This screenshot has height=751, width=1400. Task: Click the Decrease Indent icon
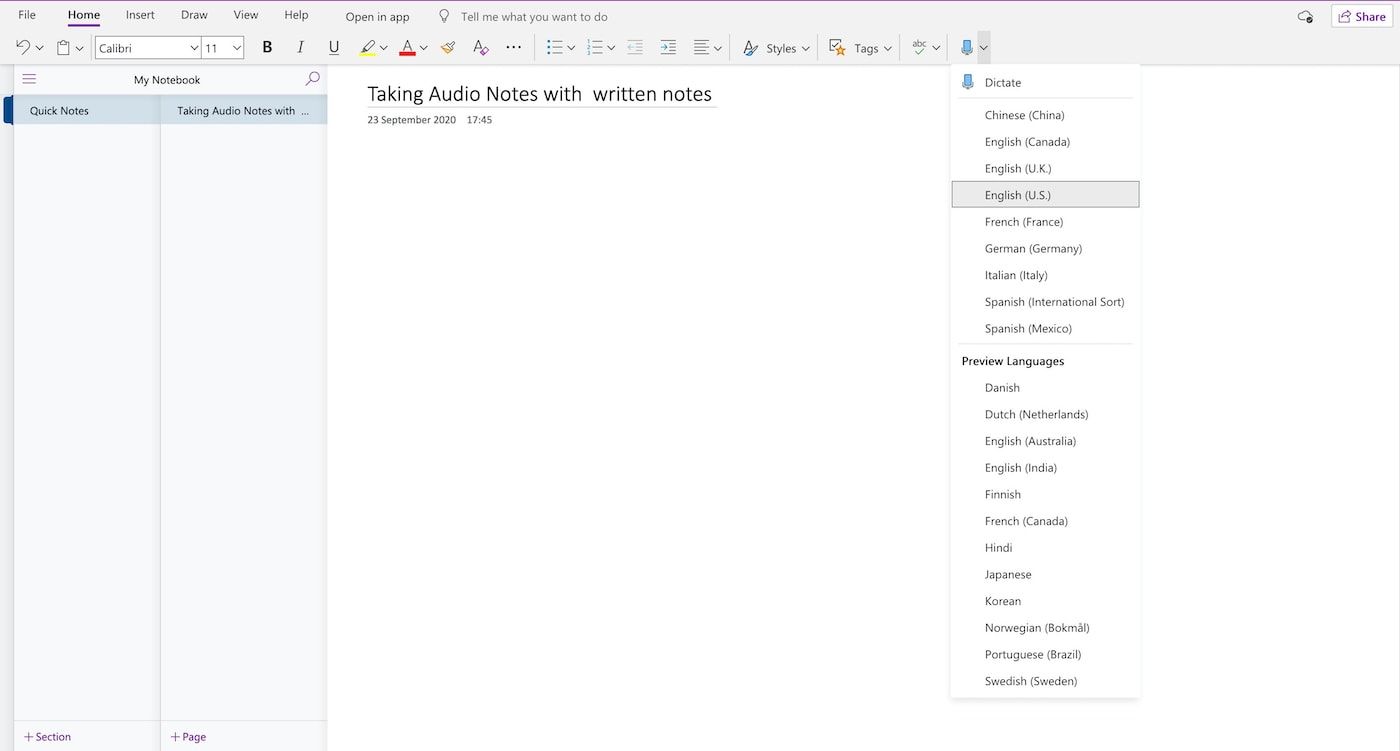click(634, 47)
